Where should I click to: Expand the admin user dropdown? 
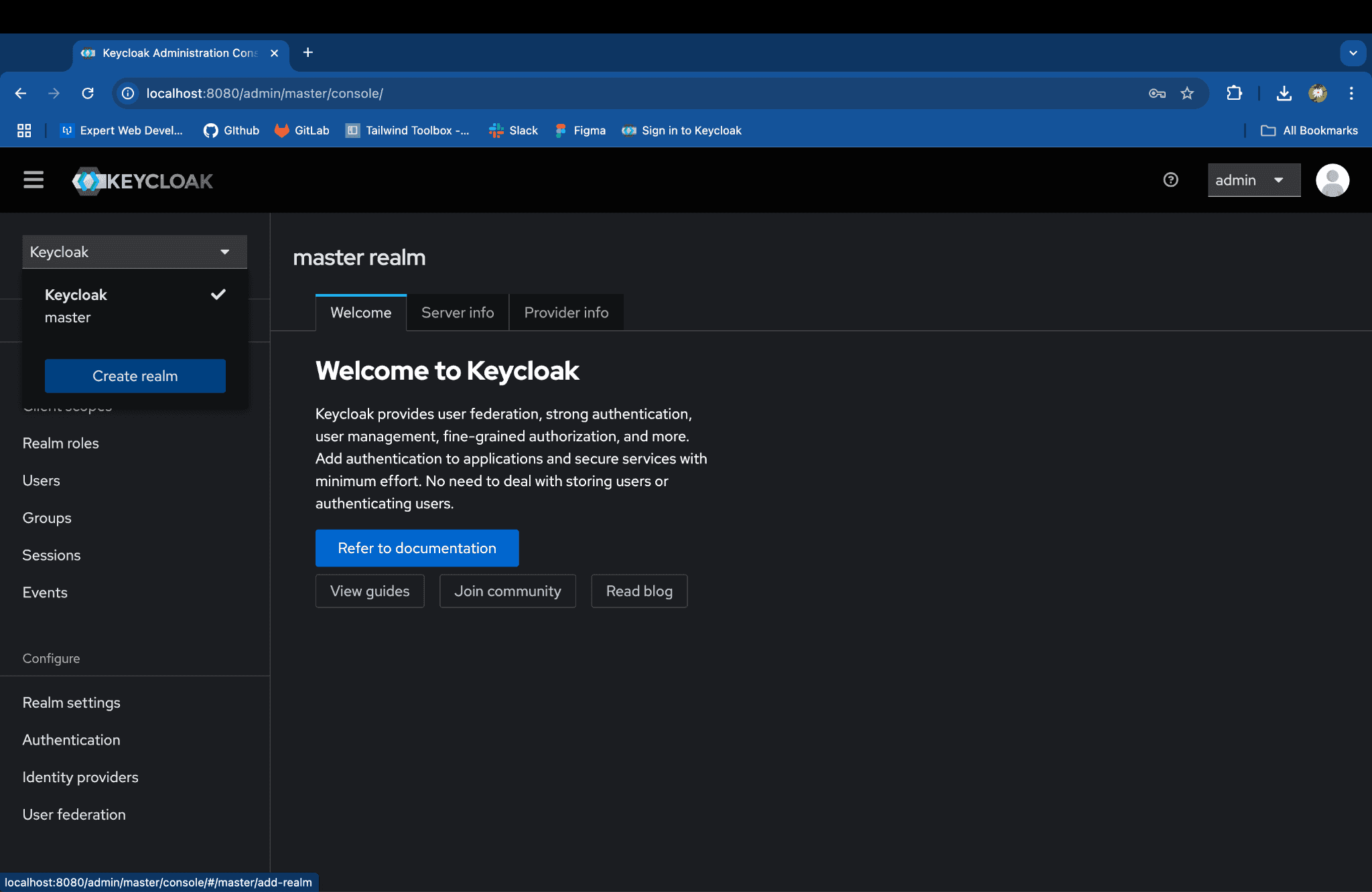pyautogui.click(x=1253, y=180)
